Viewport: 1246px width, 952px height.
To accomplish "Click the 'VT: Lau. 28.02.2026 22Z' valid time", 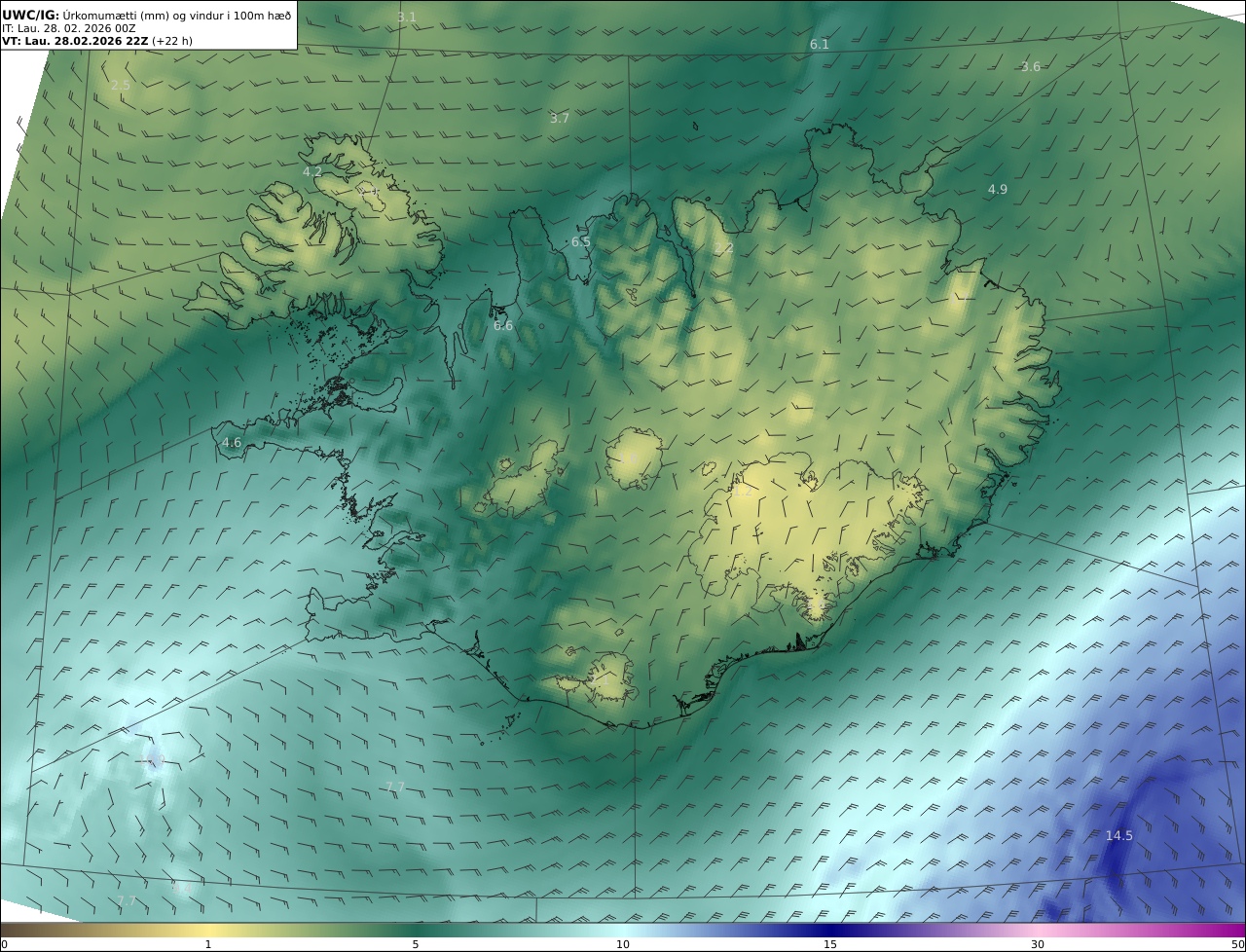I will [75, 42].
